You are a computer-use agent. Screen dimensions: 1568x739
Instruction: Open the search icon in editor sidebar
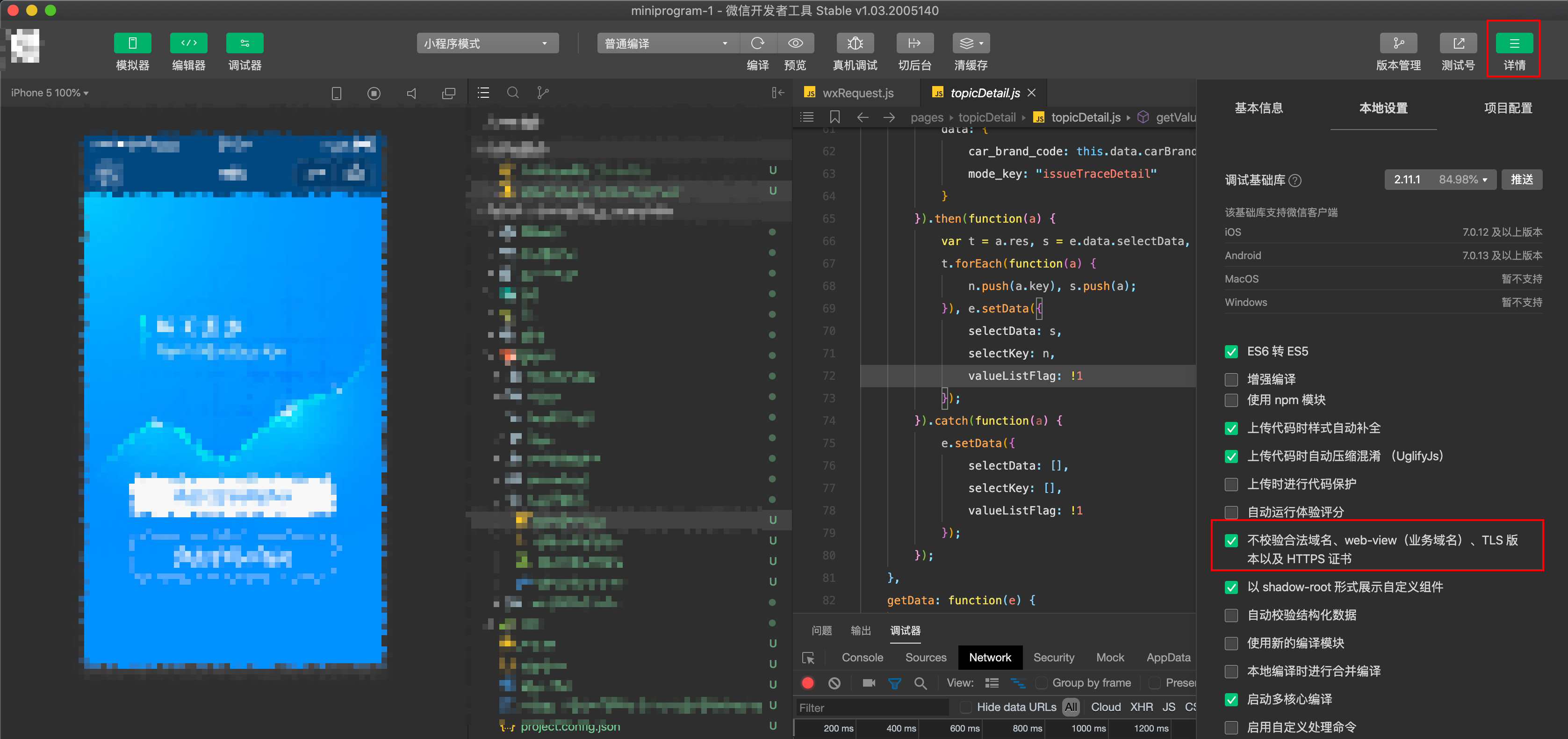tap(513, 93)
